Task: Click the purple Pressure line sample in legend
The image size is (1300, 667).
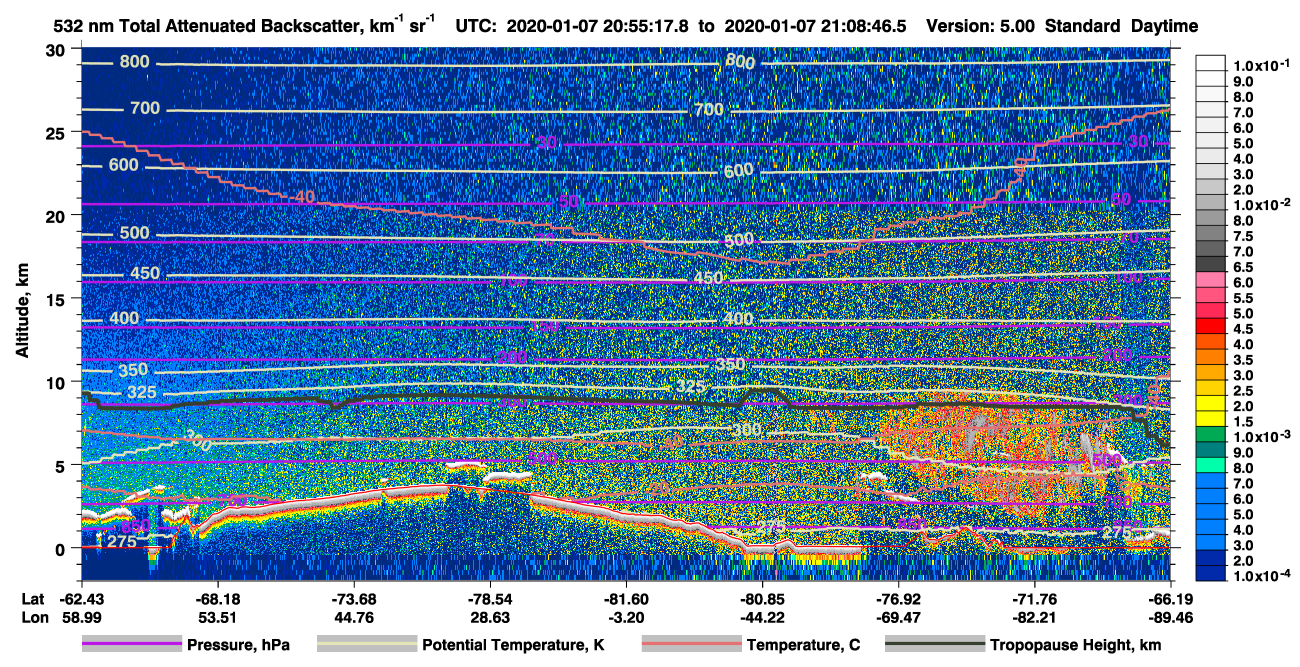Action: click(x=131, y=645)
